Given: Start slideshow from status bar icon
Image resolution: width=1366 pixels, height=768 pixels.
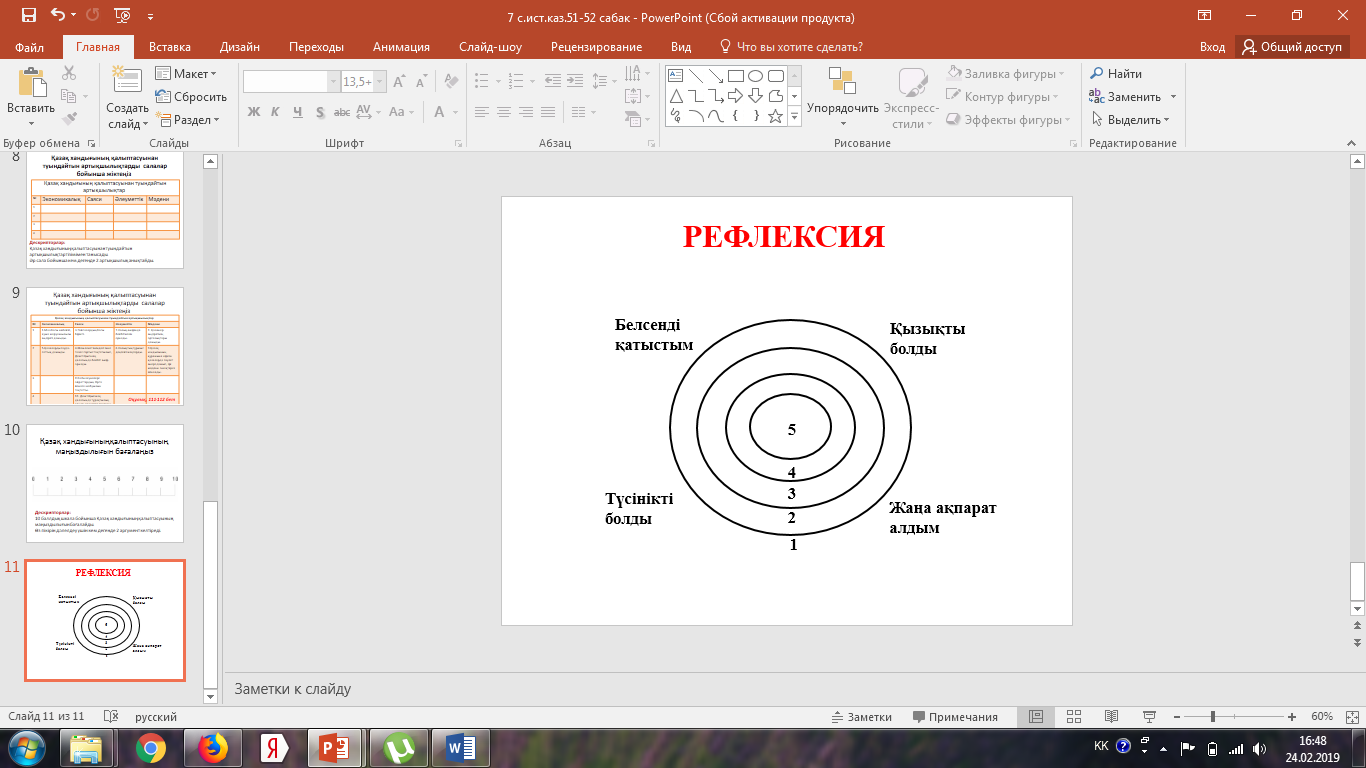Looking at the screenshot, I should [x=1147, y=717].
